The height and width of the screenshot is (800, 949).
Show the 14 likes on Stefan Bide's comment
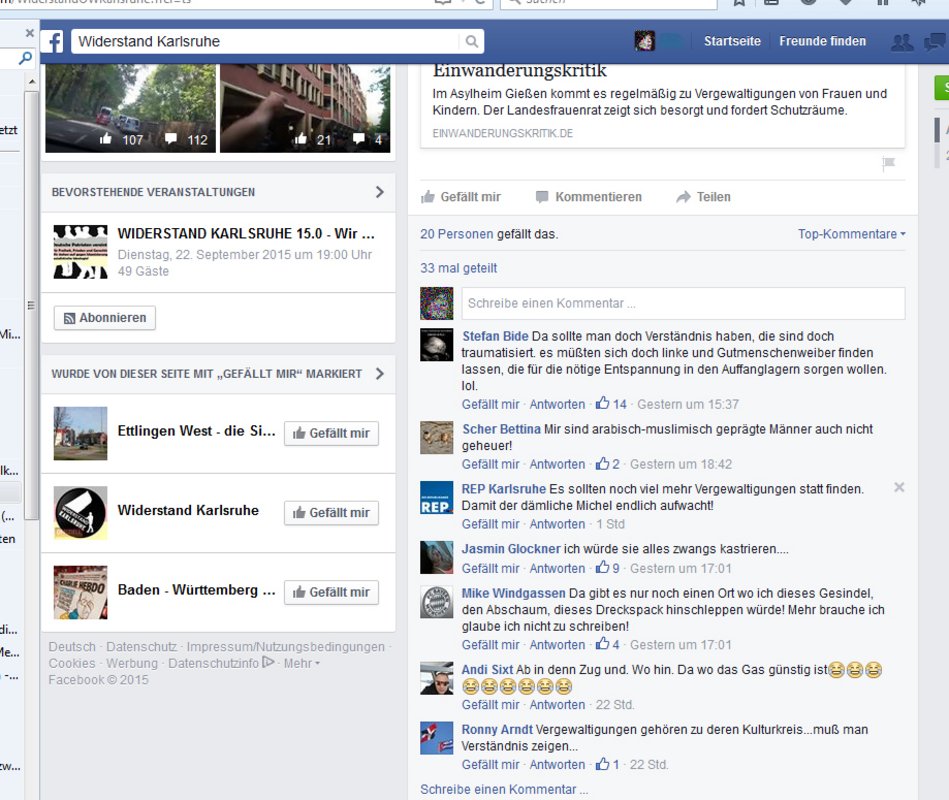[x=611, y=404]
